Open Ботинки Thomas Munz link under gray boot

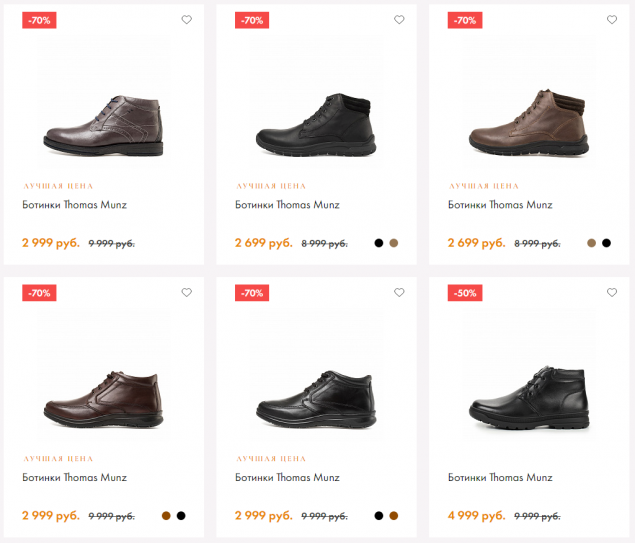pos(75,205)
